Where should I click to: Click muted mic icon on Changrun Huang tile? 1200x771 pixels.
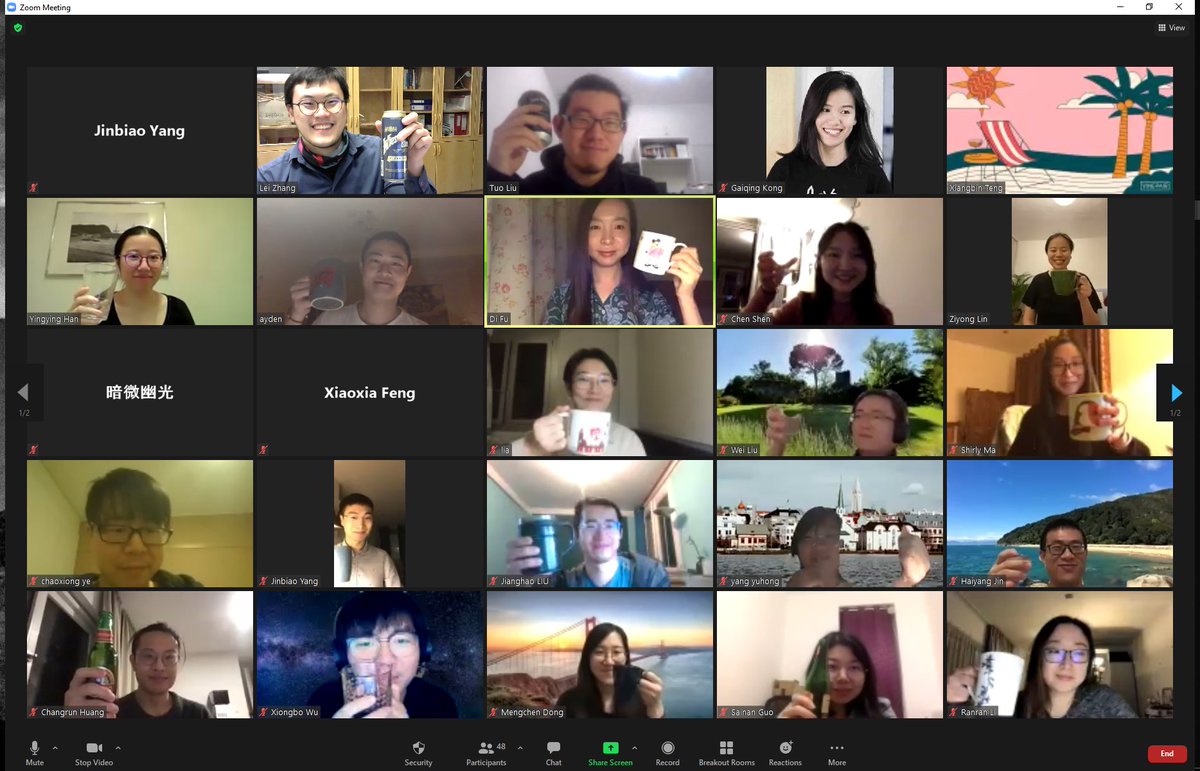pos(34,712)
